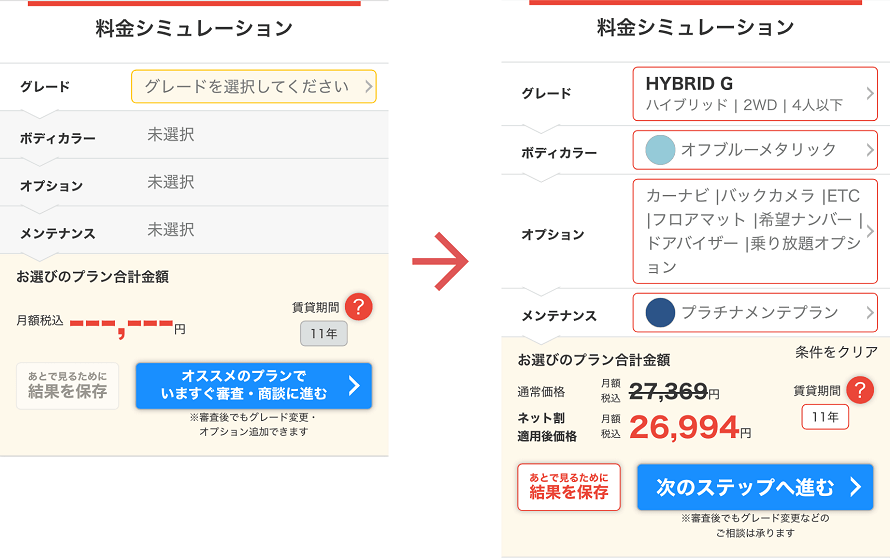Click the red help icon in left panel
This screenshot has width=890, height=558.
coord(359,307)
